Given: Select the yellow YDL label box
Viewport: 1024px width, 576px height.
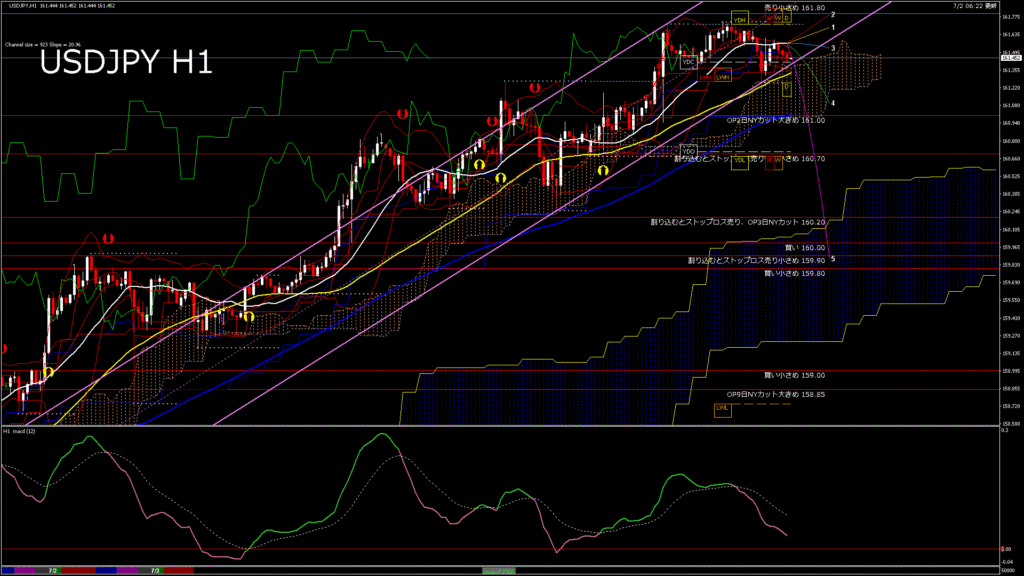Looking at the screenshot, I should [x=740, y=160].
